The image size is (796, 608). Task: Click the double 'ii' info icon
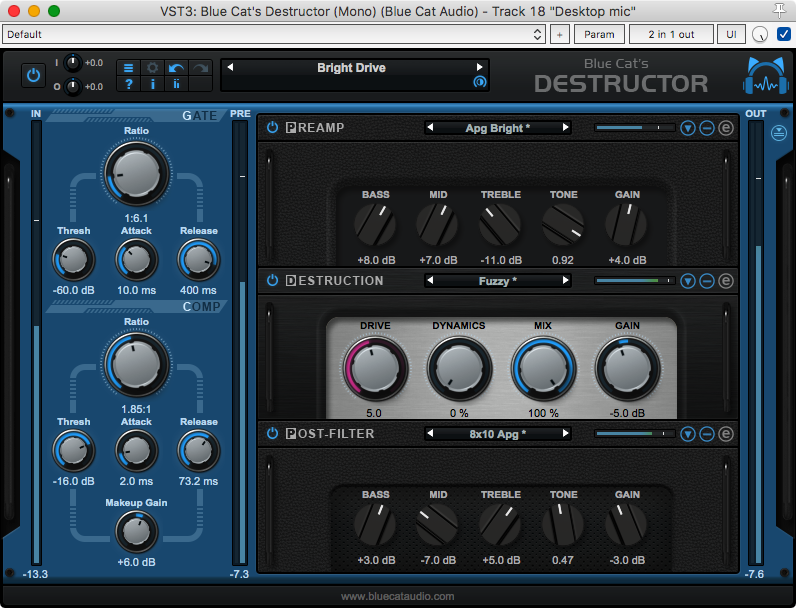pos(176,84)
